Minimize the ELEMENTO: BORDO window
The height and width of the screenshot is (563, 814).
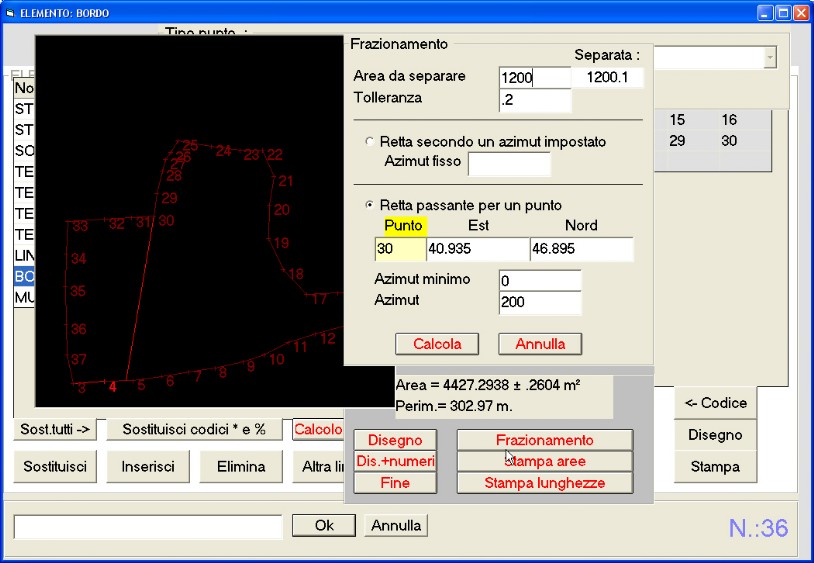[765, 13]
